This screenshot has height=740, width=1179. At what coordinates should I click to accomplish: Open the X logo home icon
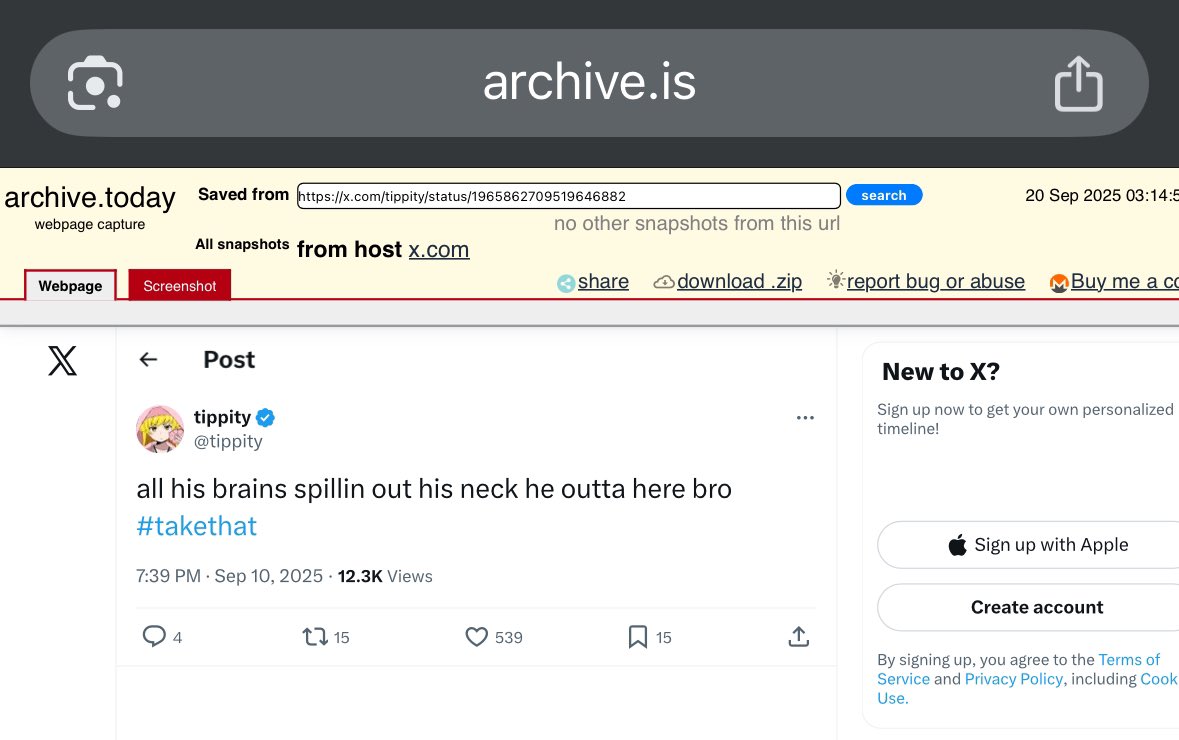(x=62, y=361)
